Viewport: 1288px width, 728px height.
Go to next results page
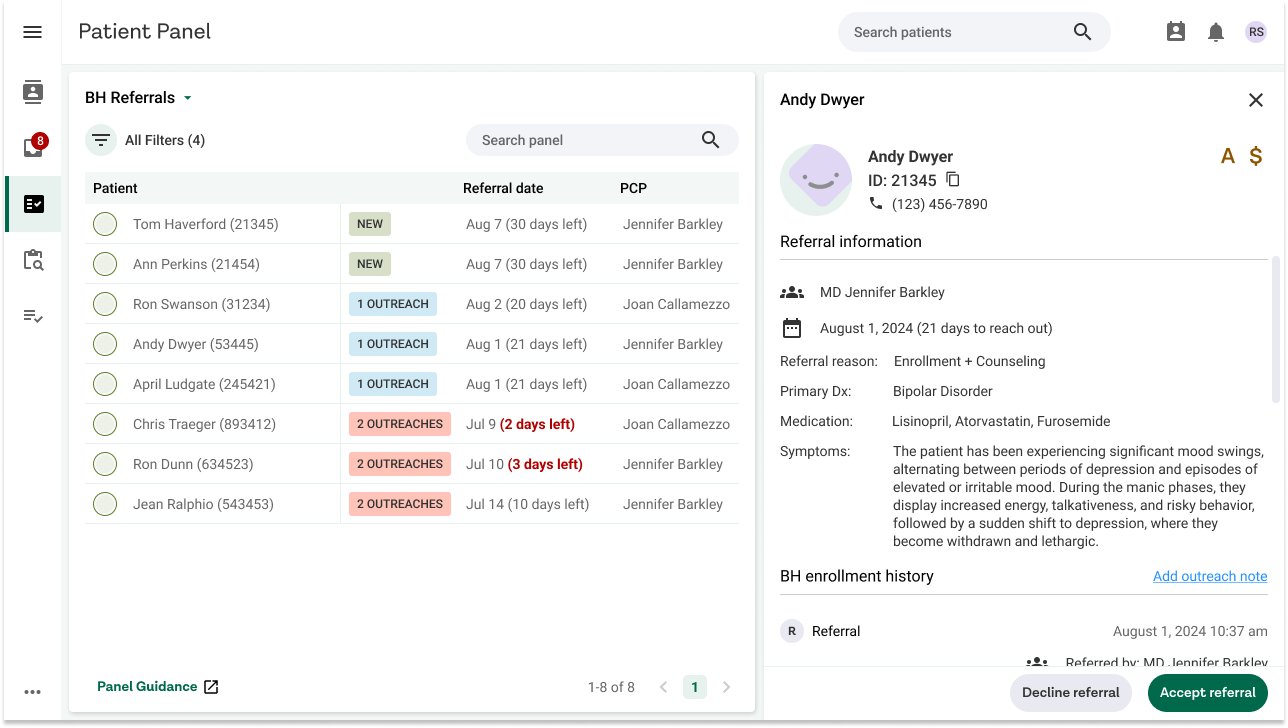pos(726,687)
